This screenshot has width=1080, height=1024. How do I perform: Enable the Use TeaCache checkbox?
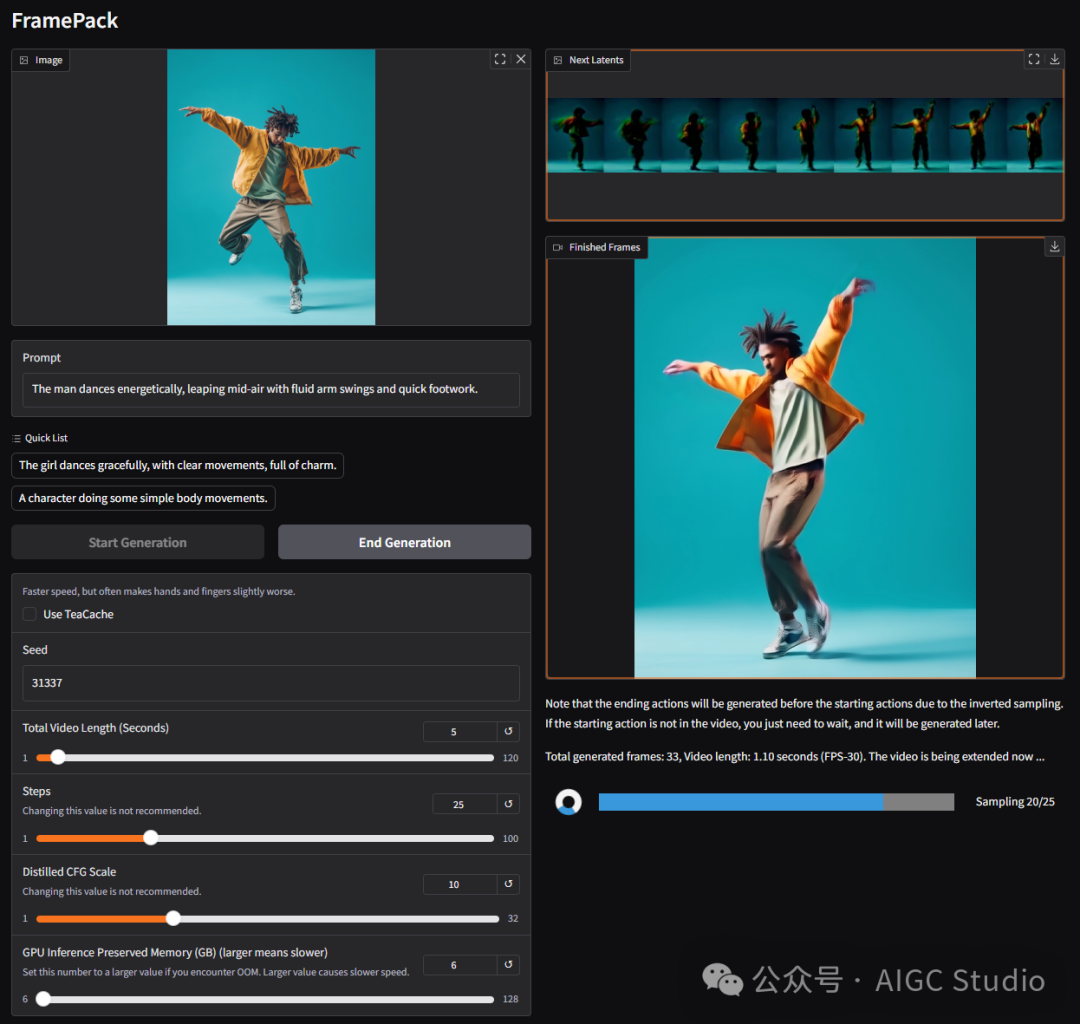pyautogui.click(x=30, y=614)
